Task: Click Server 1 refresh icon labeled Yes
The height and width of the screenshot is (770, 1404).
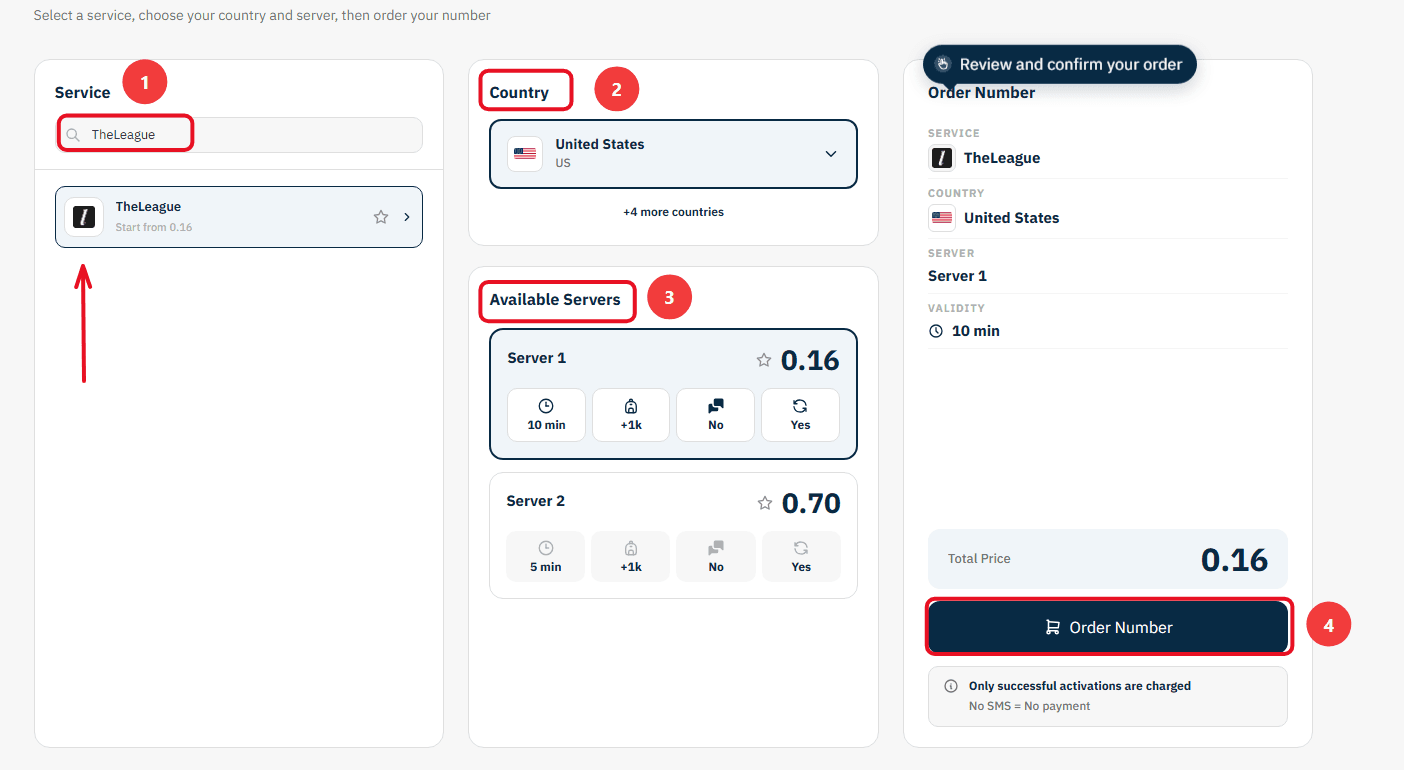Action: coord(800,406)
